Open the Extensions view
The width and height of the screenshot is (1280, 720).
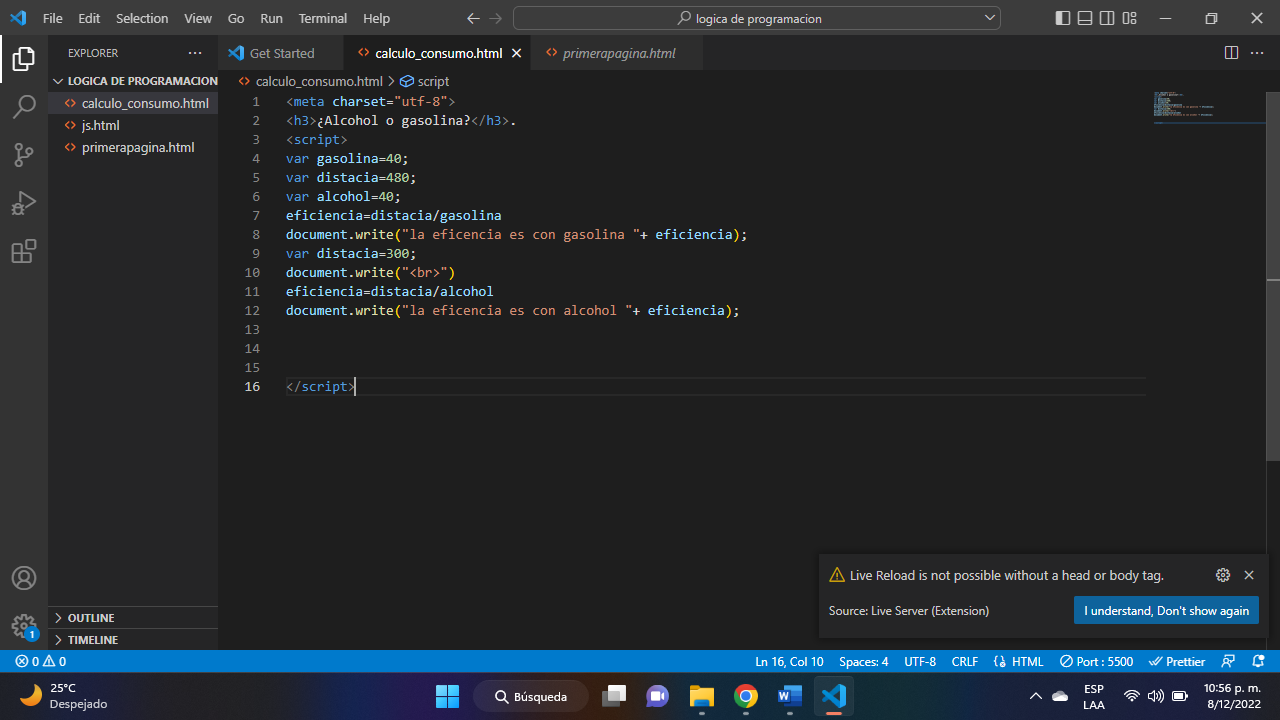(x=24, y=251)
